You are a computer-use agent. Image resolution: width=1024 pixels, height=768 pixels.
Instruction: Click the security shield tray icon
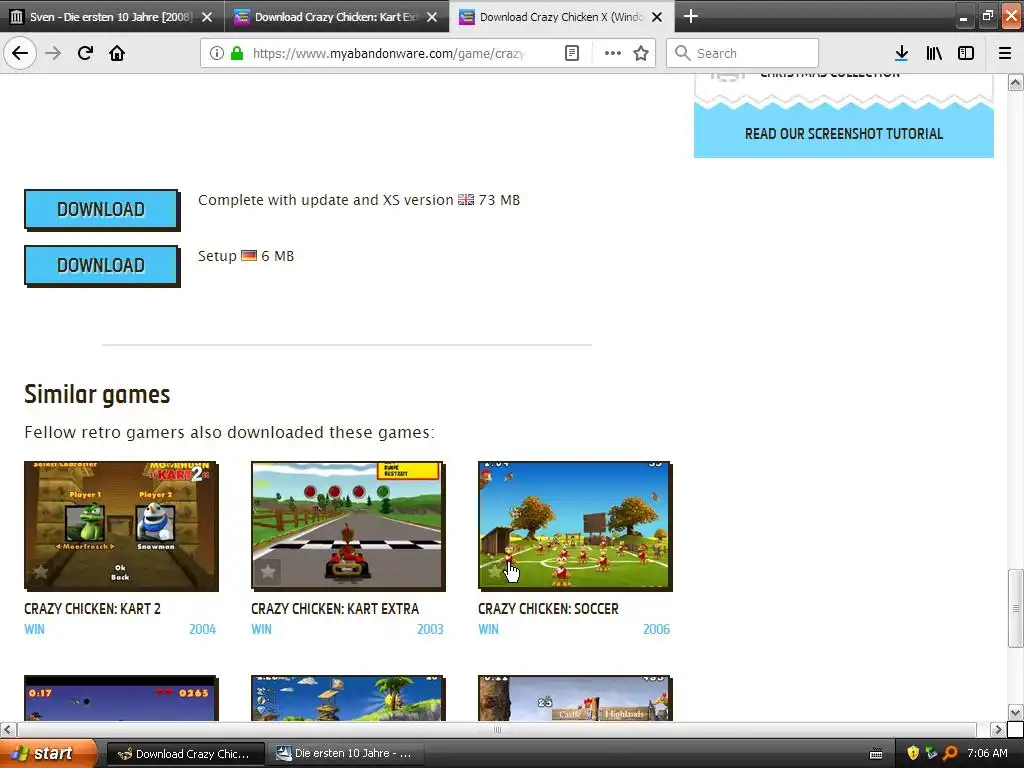pyautogui.click(x=913, y=753)
